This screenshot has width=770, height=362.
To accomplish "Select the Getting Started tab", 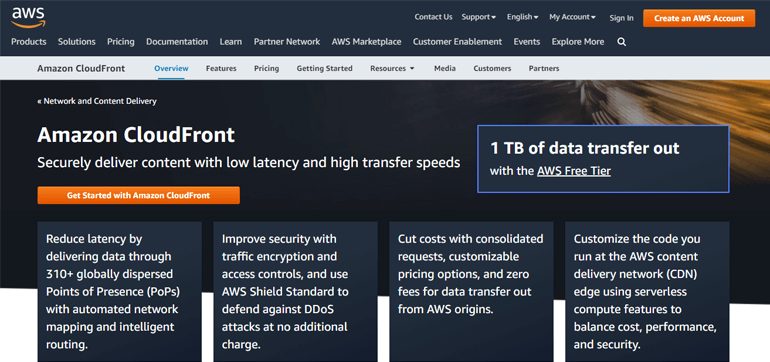I will click(x=325, y=68).
